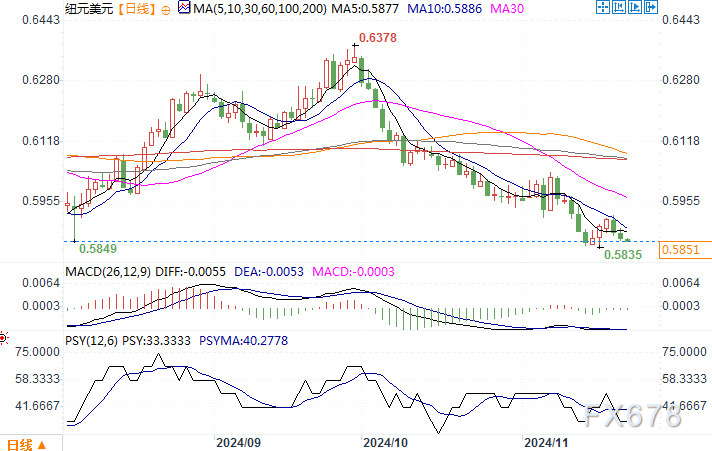Click the red sun icon at left edge
Image resolution: width=712 pixels, height=451 pixels.
pyautogui.click(x=4, y=336)
